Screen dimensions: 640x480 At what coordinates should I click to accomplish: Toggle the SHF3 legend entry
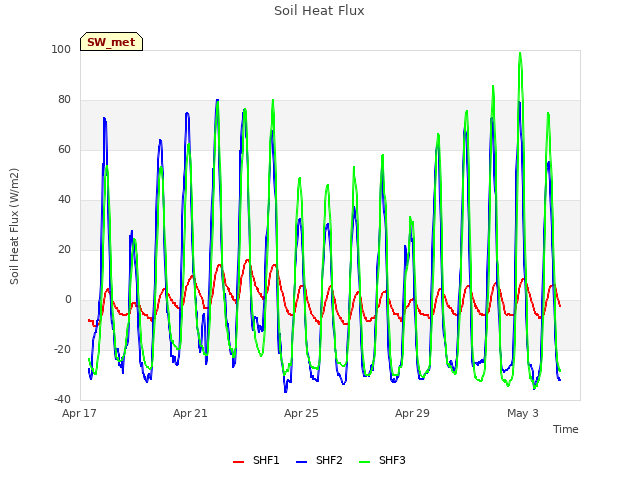coord(382,460)
